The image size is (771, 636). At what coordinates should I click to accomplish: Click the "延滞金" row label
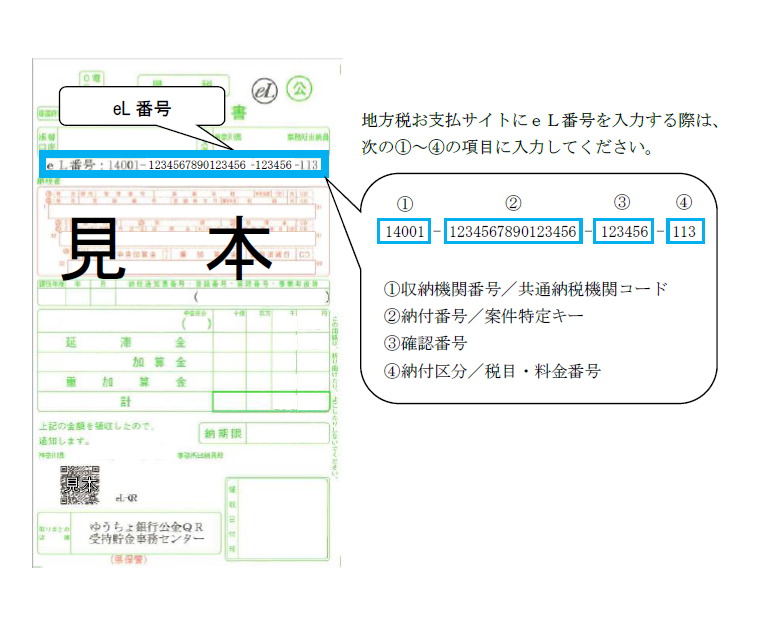click(x=126, y=342)
